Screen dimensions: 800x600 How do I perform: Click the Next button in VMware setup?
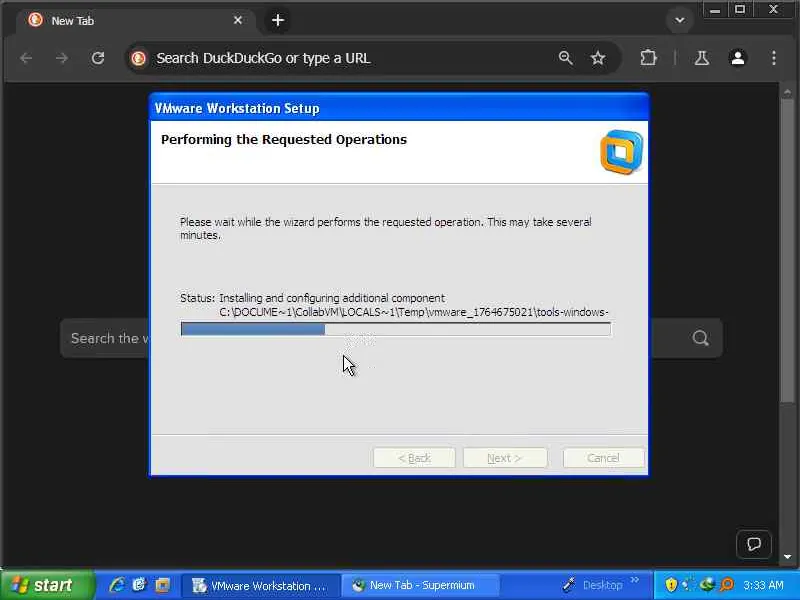[505, 458]
